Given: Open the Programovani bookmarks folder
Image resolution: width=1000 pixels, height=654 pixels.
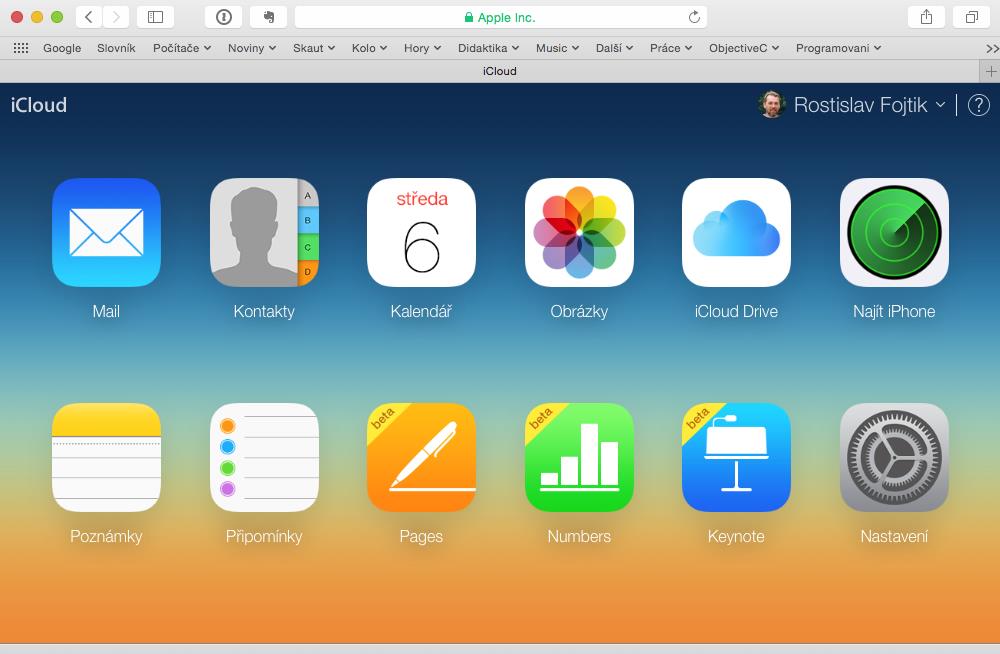Looking at the screenshot, I should [838, 48].
